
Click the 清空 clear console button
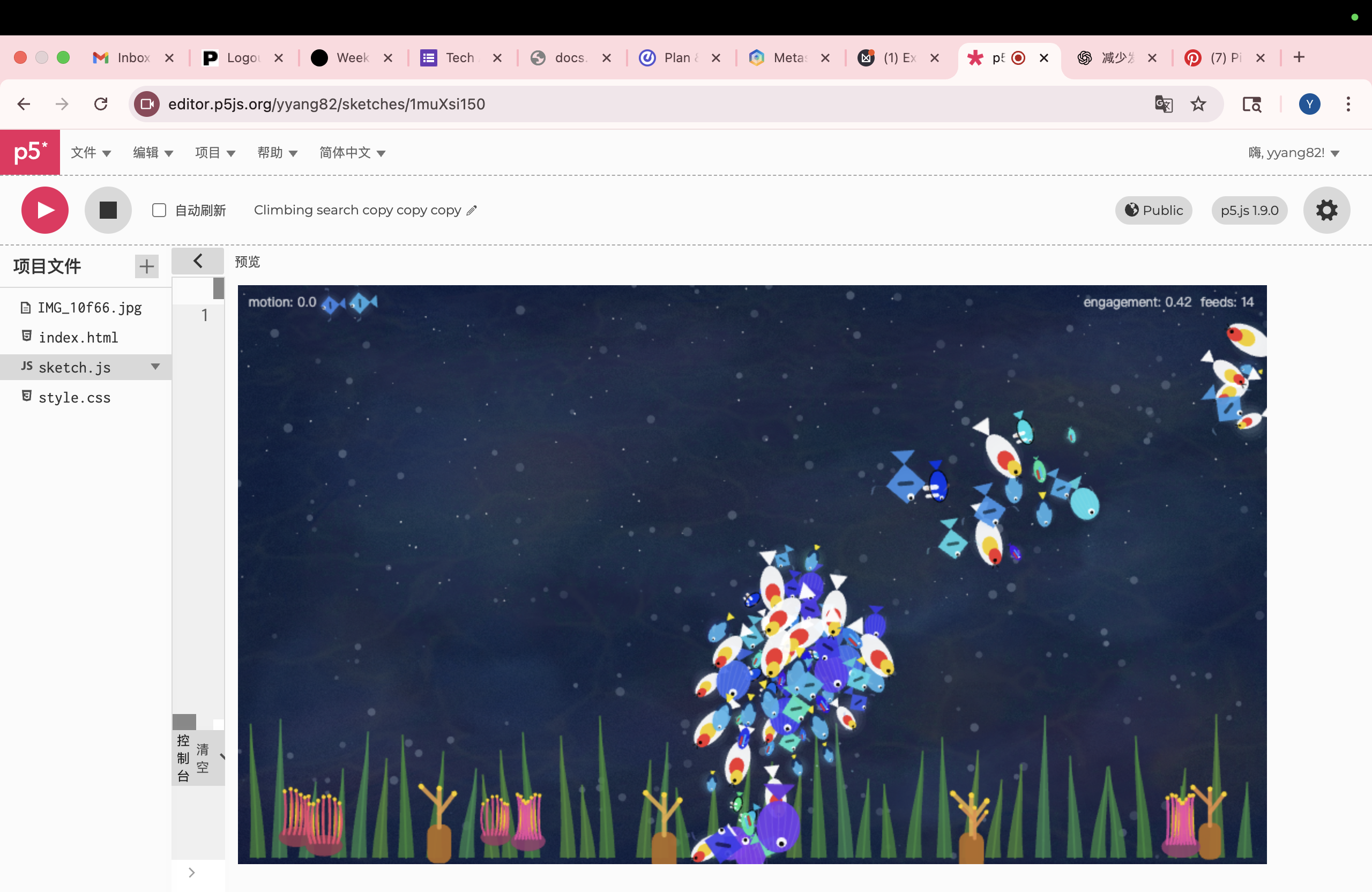(x=203, y=757)
